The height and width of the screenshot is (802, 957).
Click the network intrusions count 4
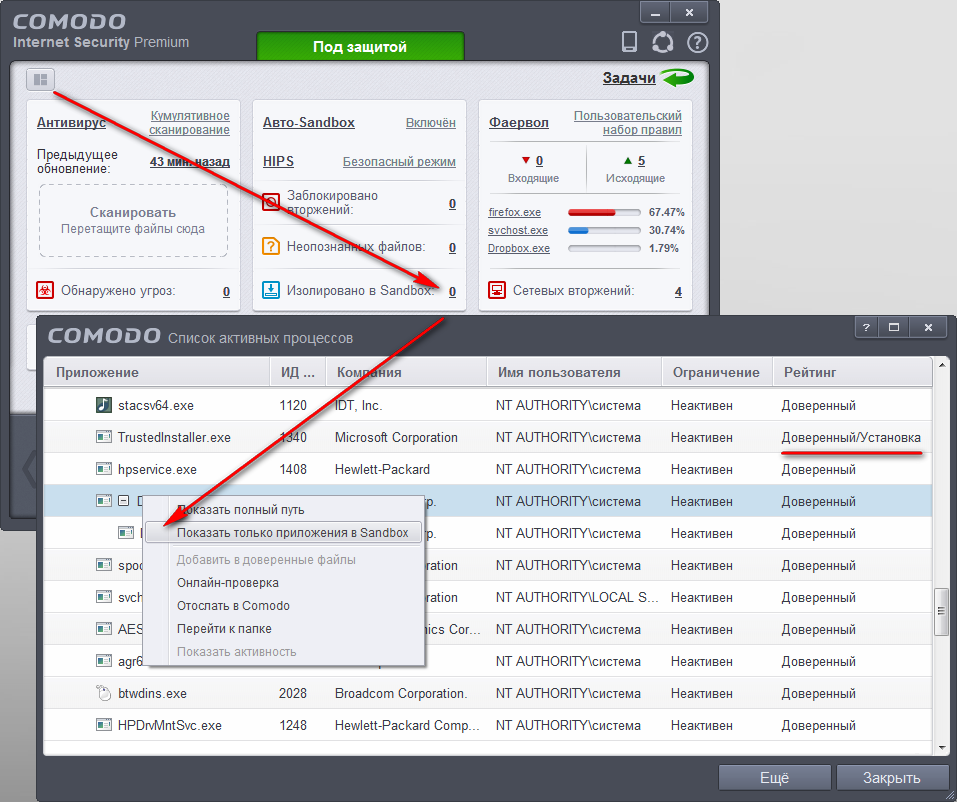pyautogui.click(x=678, y=292)
